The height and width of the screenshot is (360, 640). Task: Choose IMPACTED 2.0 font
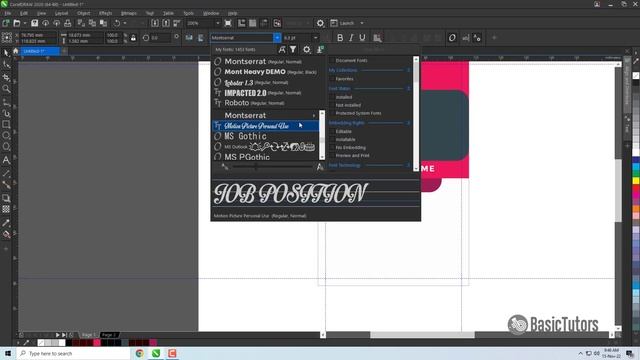pos(265,93)
